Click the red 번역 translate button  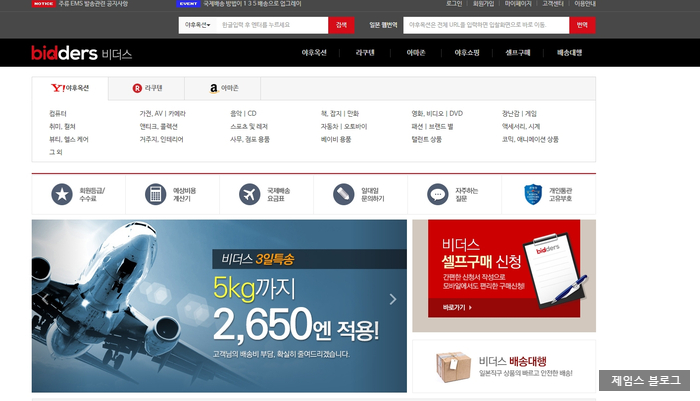(582, 25)
